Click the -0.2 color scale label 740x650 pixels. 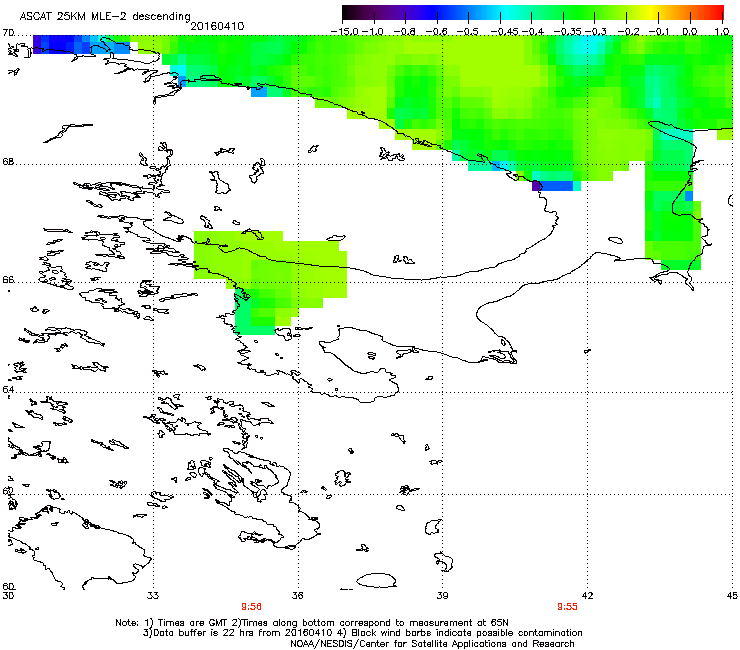pos(627,32)
